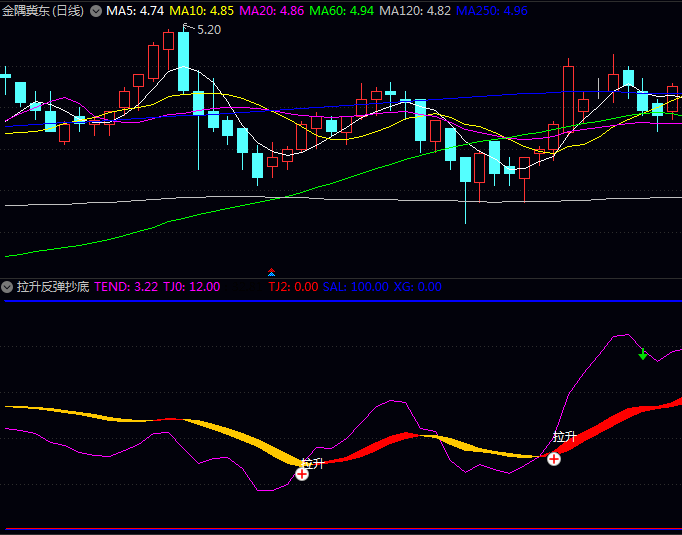682x535 pixels.
Task: Click the 5.20 high price marker
Action: pos(209,30)
